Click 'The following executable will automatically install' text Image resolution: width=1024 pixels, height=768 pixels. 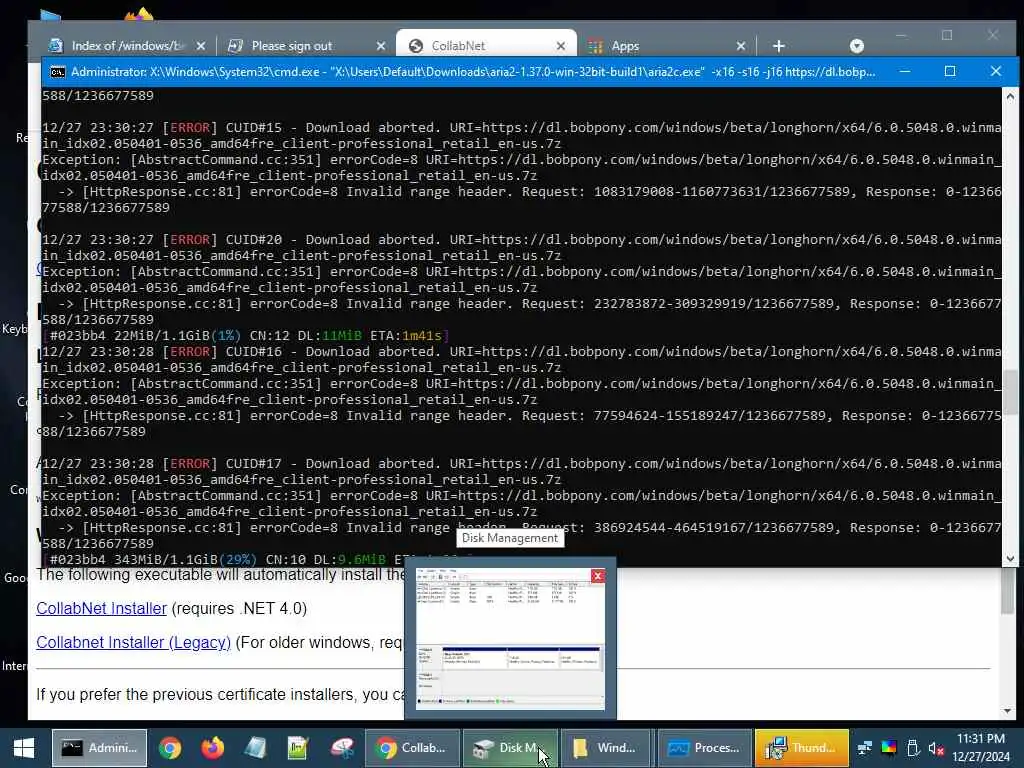point(221,575)
